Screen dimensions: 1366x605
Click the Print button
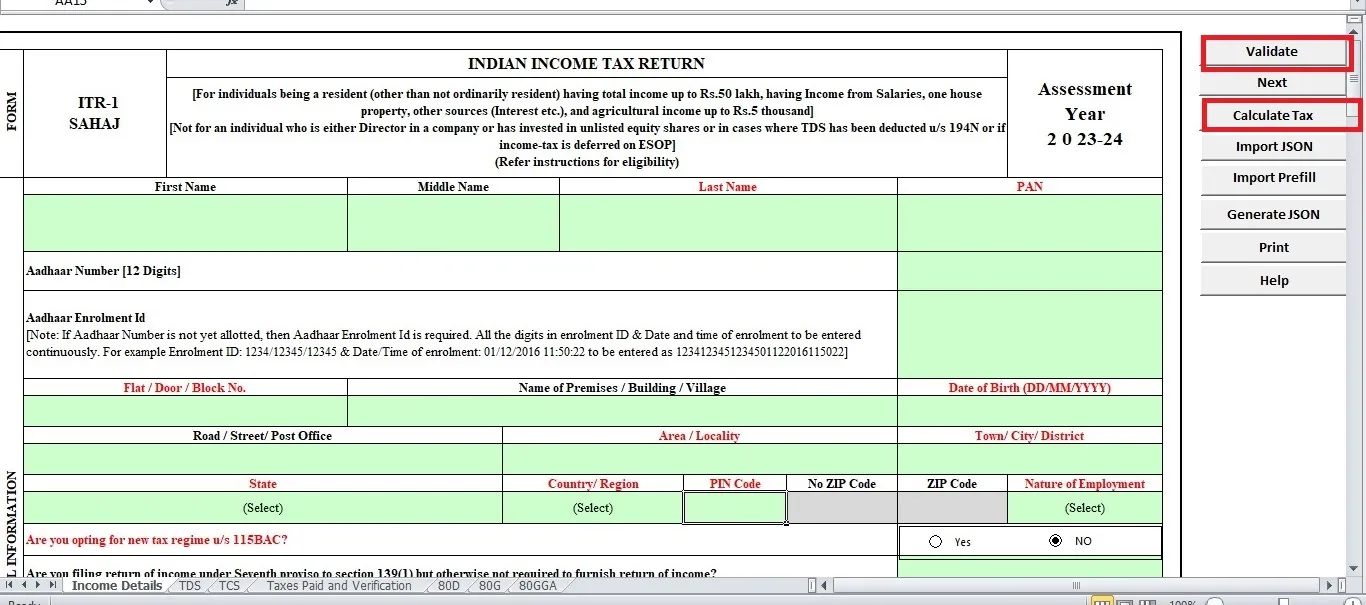(x=1274, y=247)
